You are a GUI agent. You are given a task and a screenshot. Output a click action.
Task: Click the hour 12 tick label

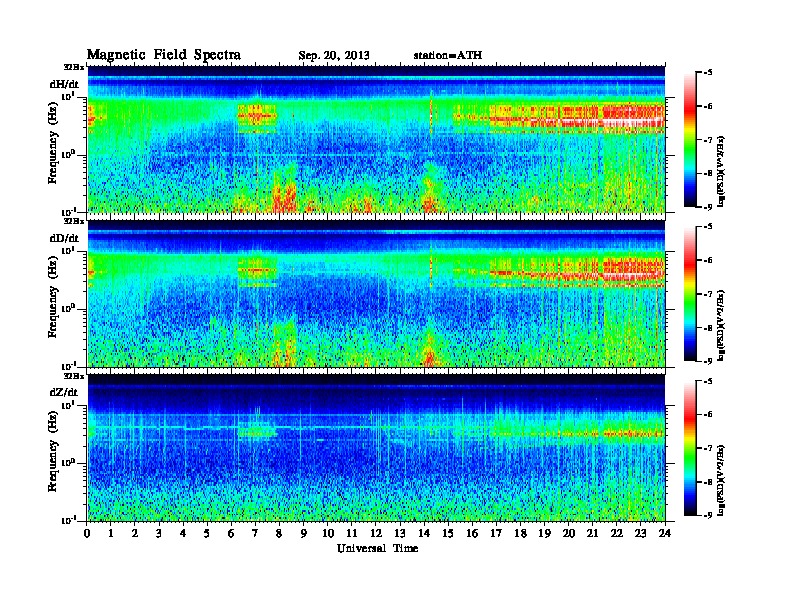[376, 533]
